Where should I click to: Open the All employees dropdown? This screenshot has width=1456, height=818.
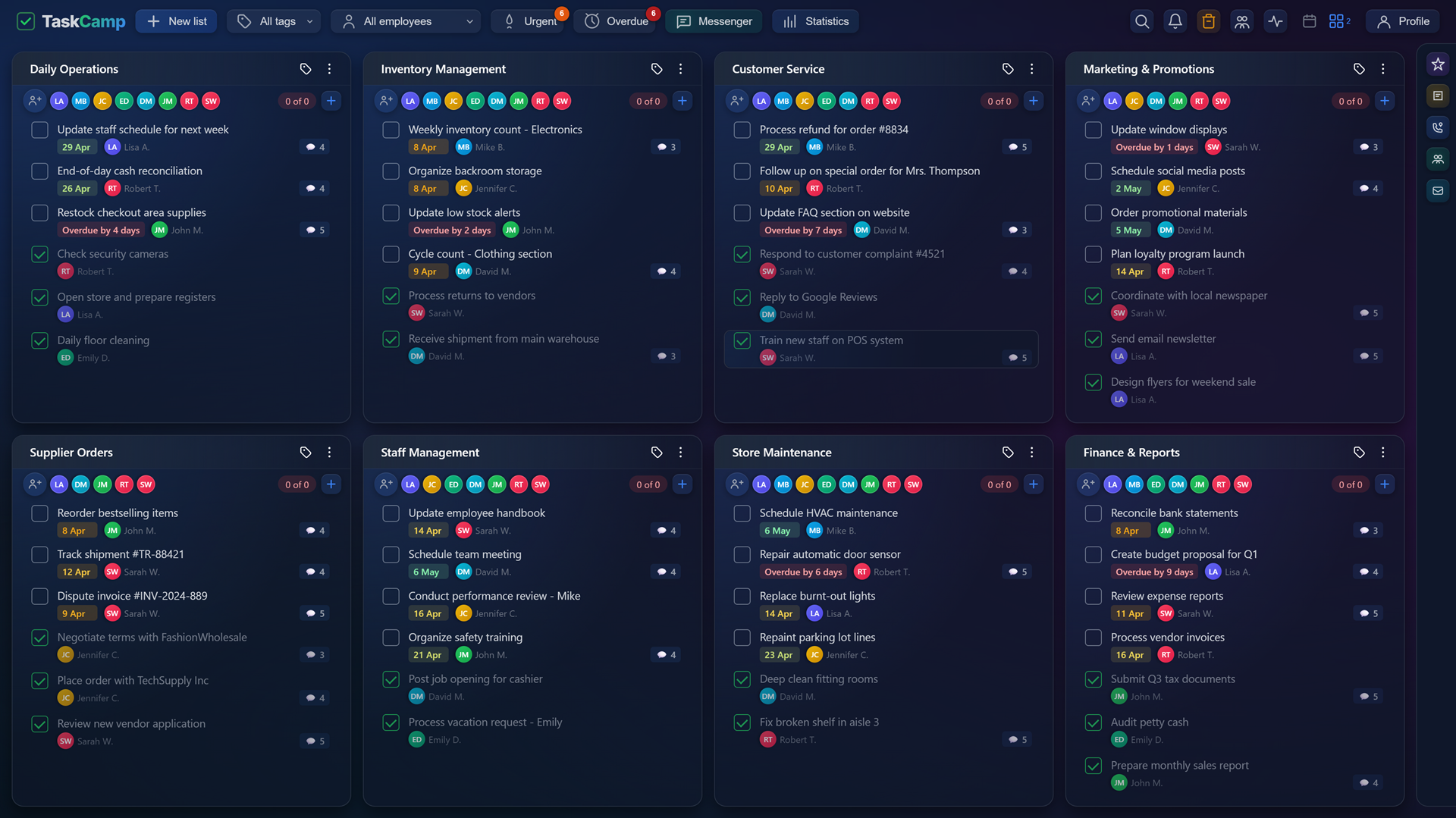tap(406, 21)
